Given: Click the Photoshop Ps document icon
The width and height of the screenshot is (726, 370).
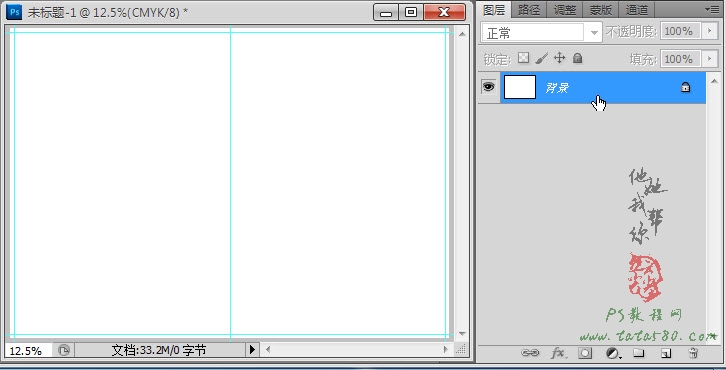Looking at the screenshot, I should pos(14,12).
